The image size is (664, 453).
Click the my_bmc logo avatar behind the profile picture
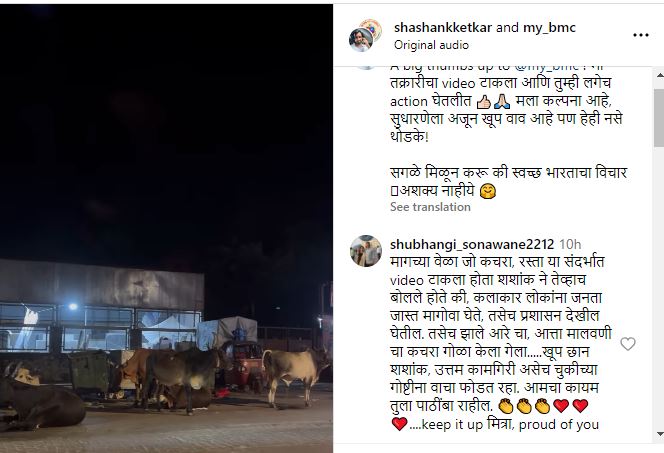pyautogui.click(x=373, y=26)
